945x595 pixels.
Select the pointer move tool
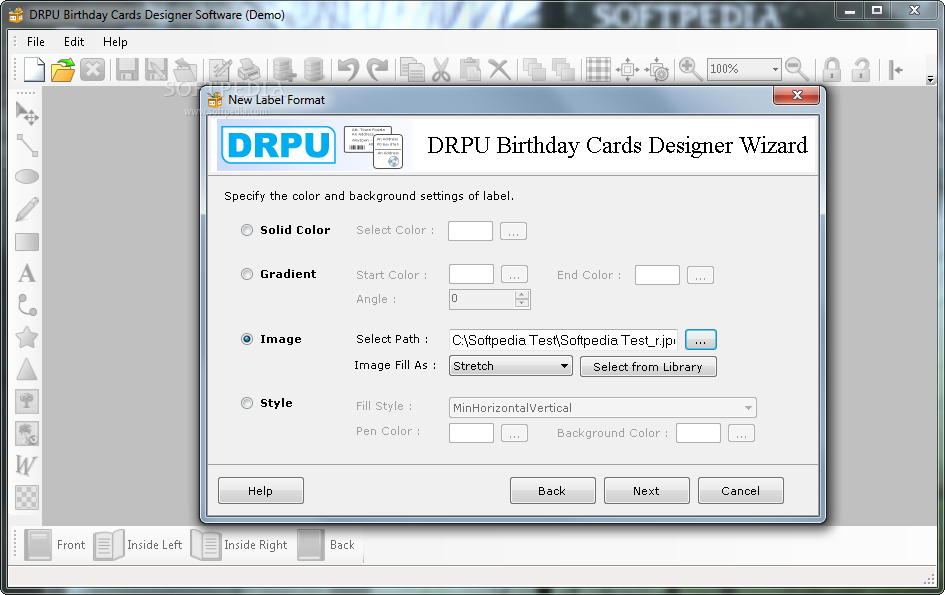click(x=27, y=113)
